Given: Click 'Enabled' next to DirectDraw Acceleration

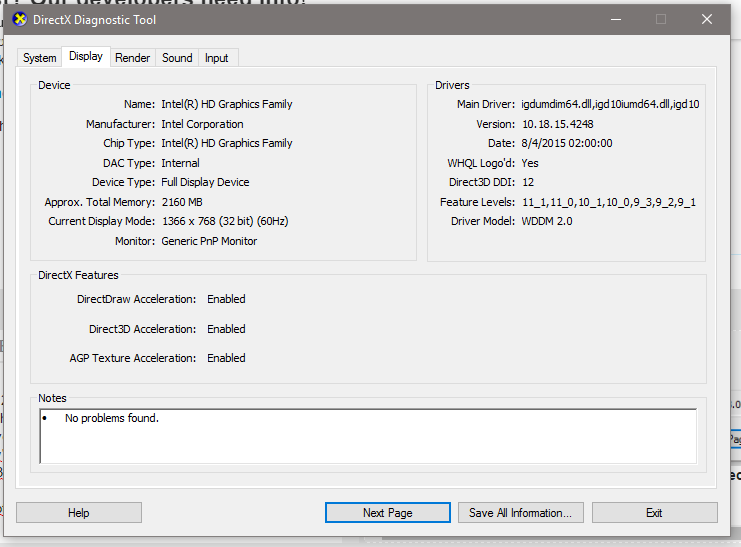Looking at the screenshot, I should 226,299.
